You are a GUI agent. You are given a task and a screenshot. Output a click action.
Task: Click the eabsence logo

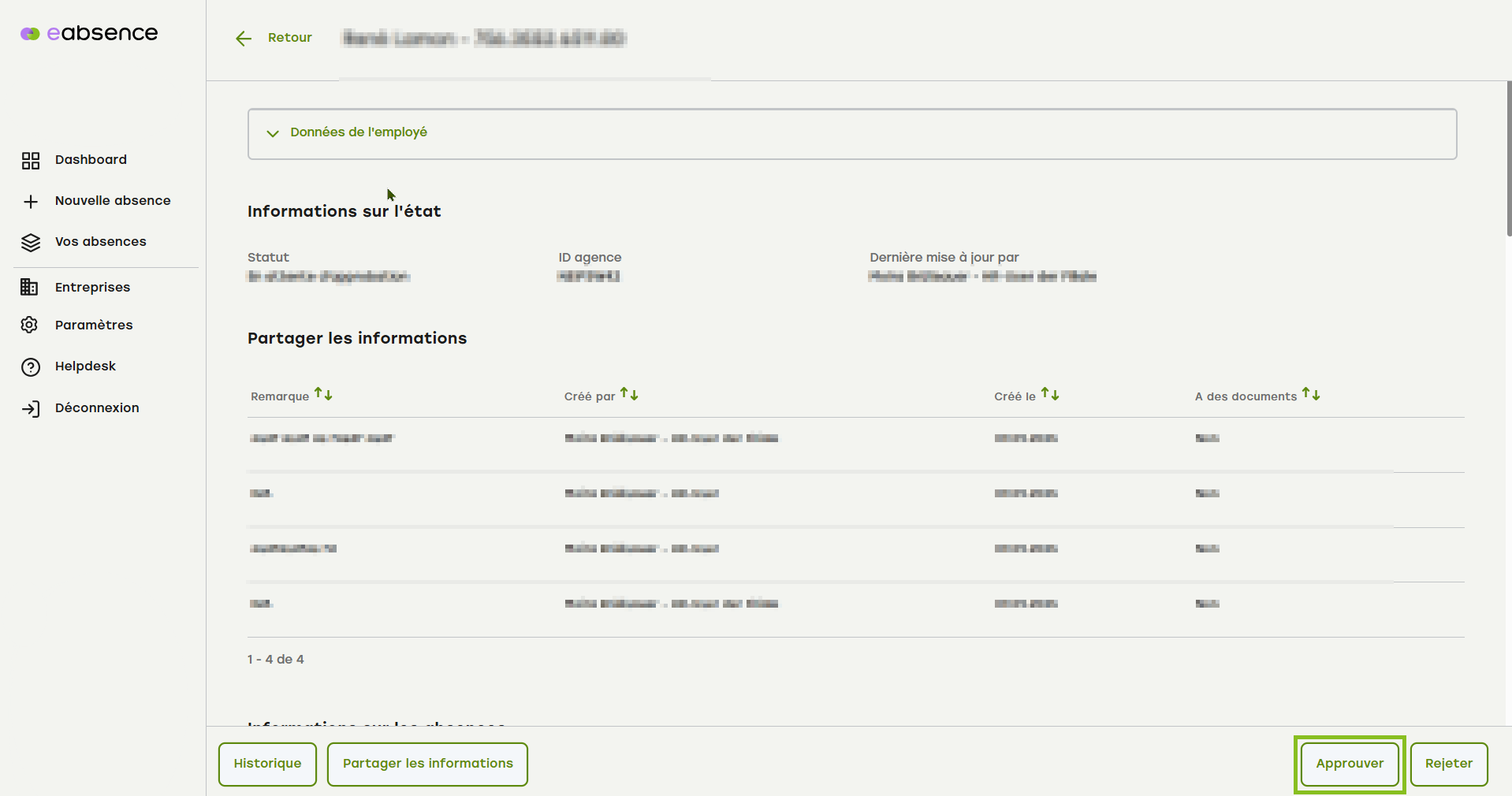[x=89, y=33]
